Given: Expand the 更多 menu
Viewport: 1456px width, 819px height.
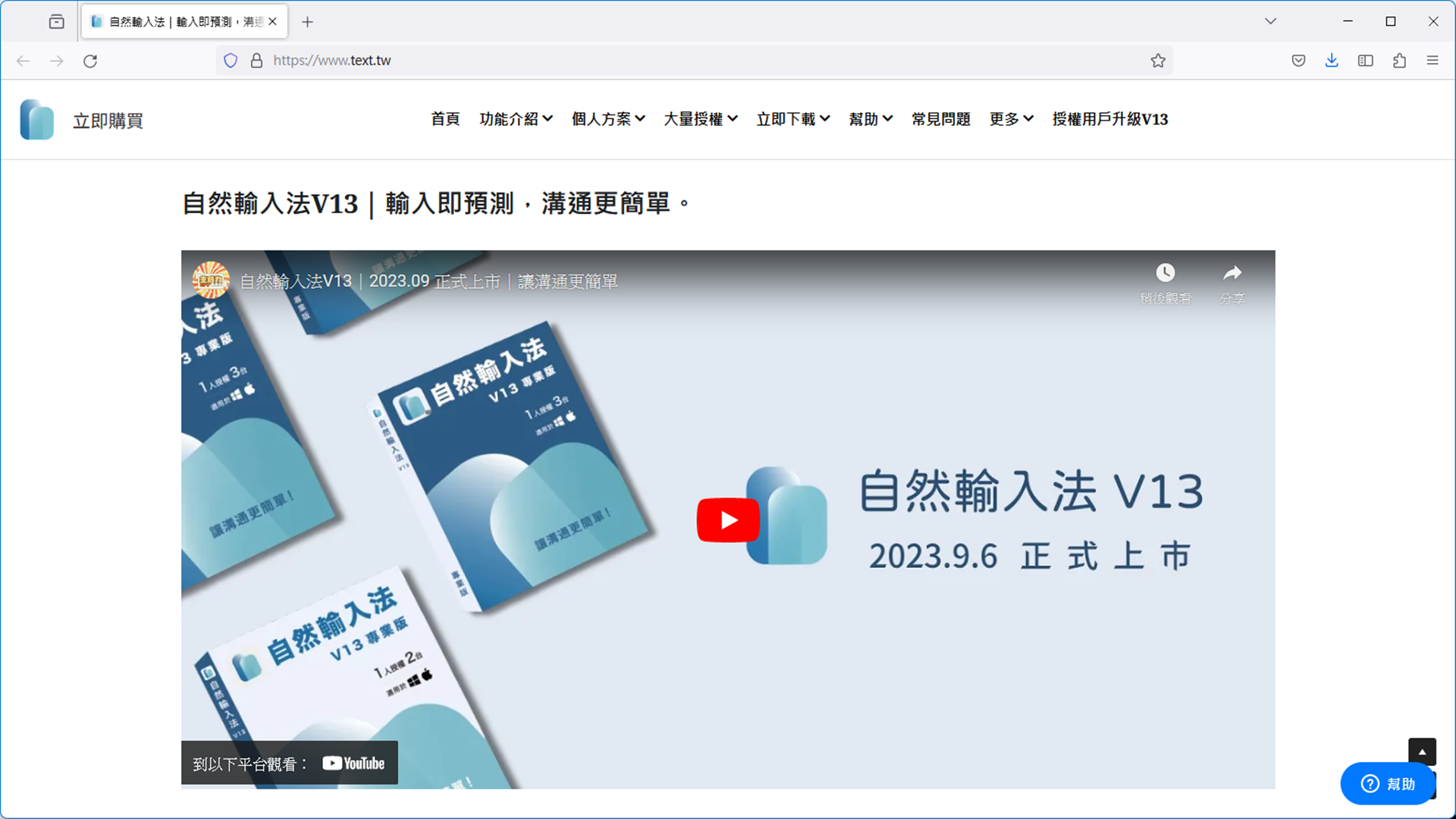Looking at the screenshot, I should click(1011, 119).
